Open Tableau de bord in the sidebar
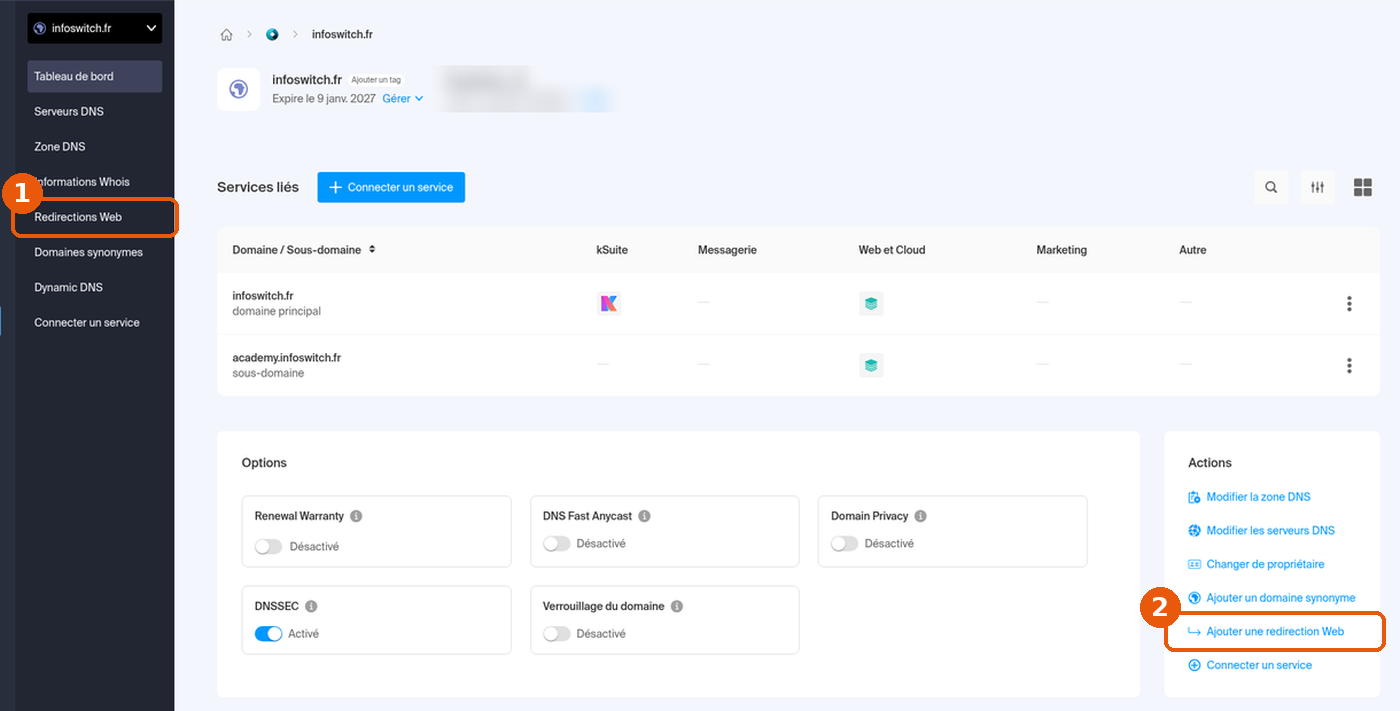The image size is (1400, 711). click(x=95, y=76)
